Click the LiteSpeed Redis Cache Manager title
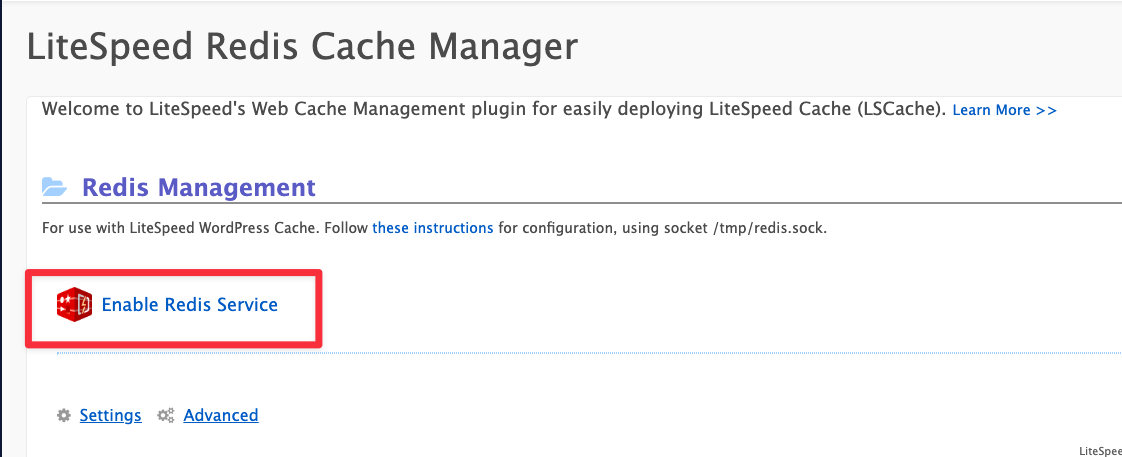Screen dimensions: 1122x457 pyautogui.click(x=302, y=47)
